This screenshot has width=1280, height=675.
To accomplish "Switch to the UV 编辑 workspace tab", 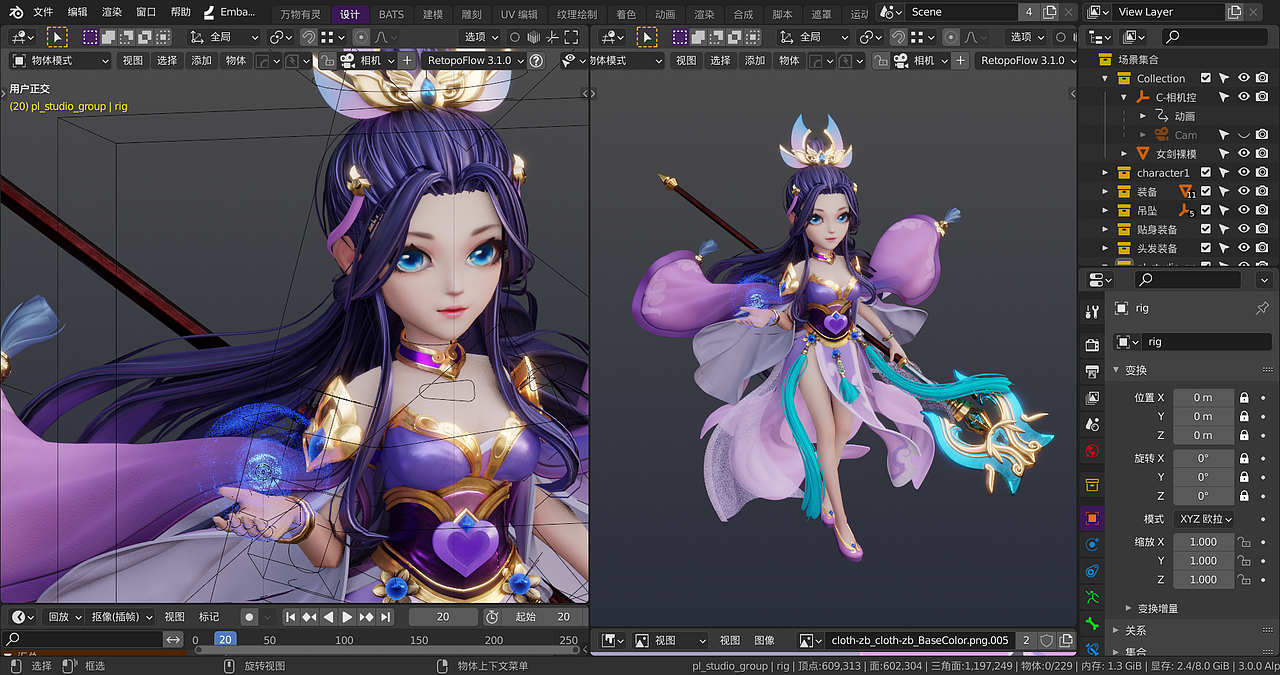I will coord(519,15).
